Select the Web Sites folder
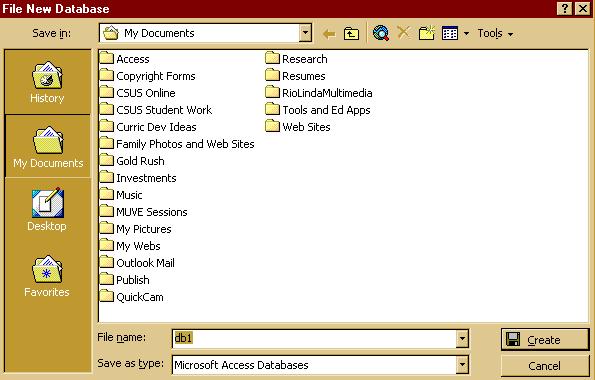This screenshot has width=595, height=380. coord(298,127)
